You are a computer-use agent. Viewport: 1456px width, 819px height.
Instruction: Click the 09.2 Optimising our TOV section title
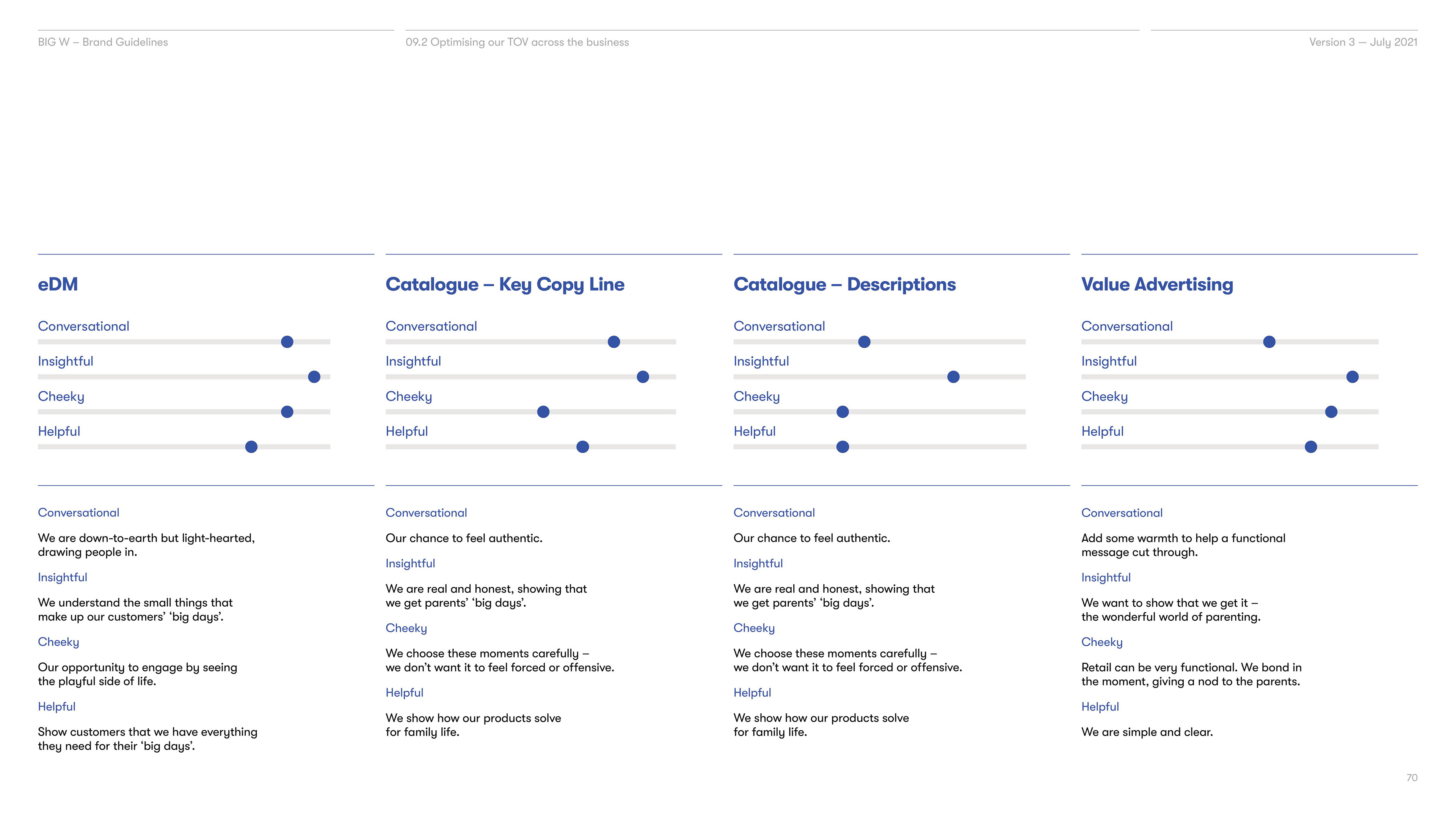coord(517,42)
